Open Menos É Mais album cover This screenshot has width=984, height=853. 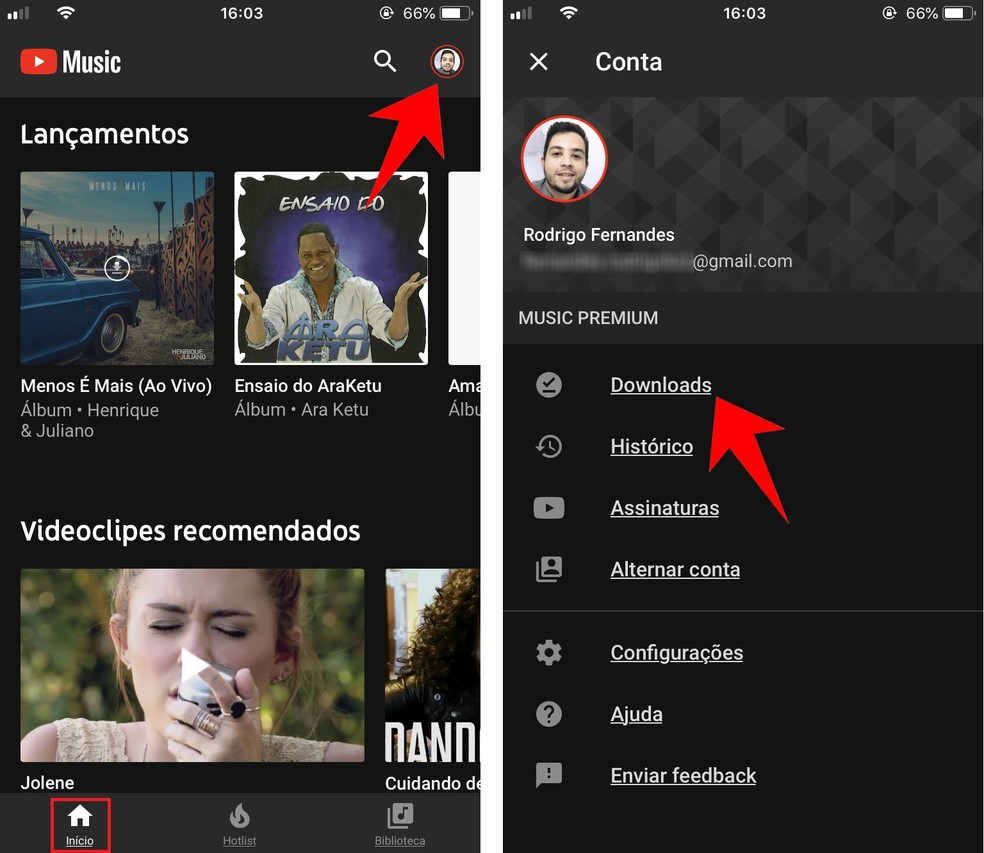[117, 268]
